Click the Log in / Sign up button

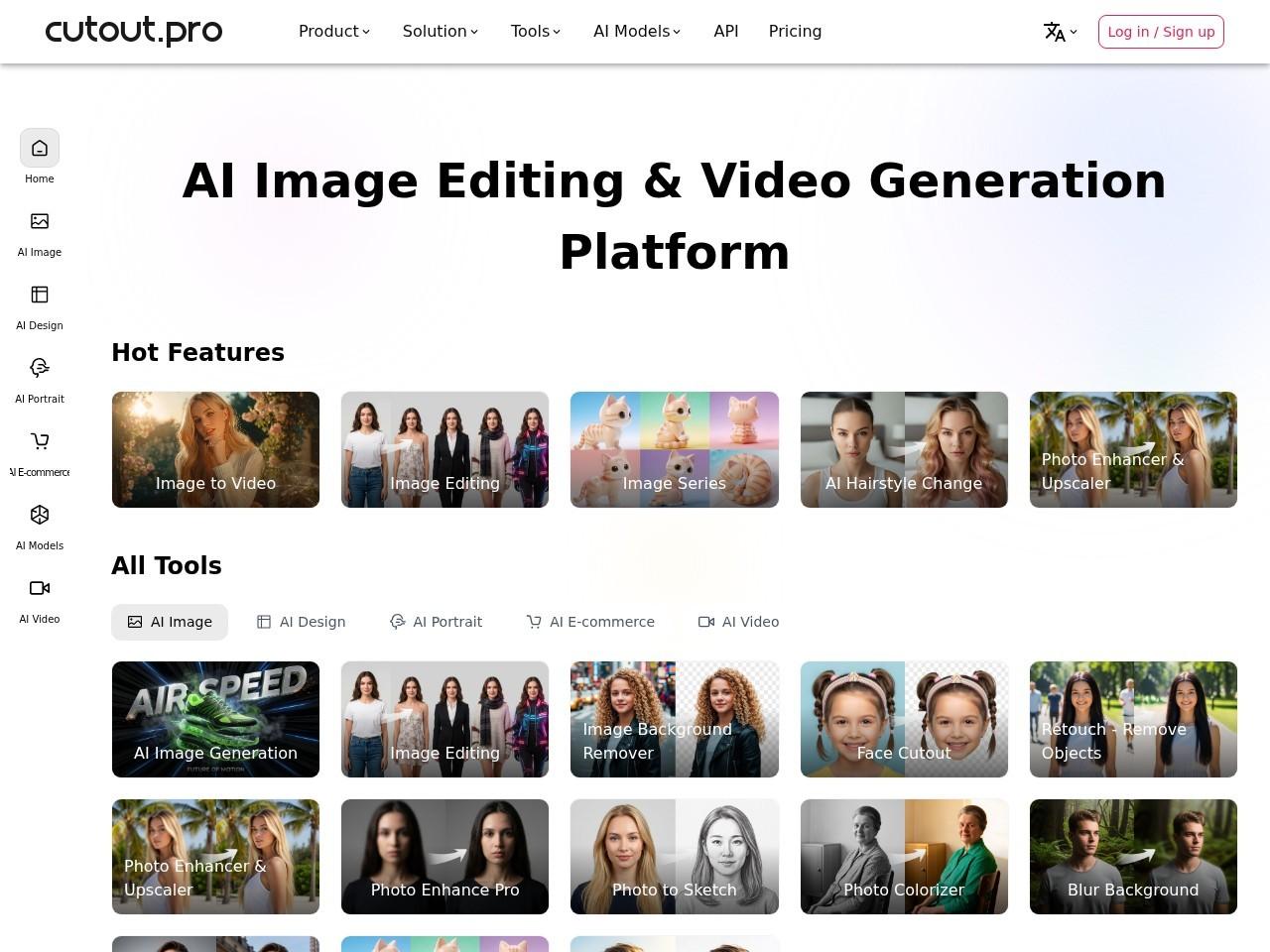1161,32
